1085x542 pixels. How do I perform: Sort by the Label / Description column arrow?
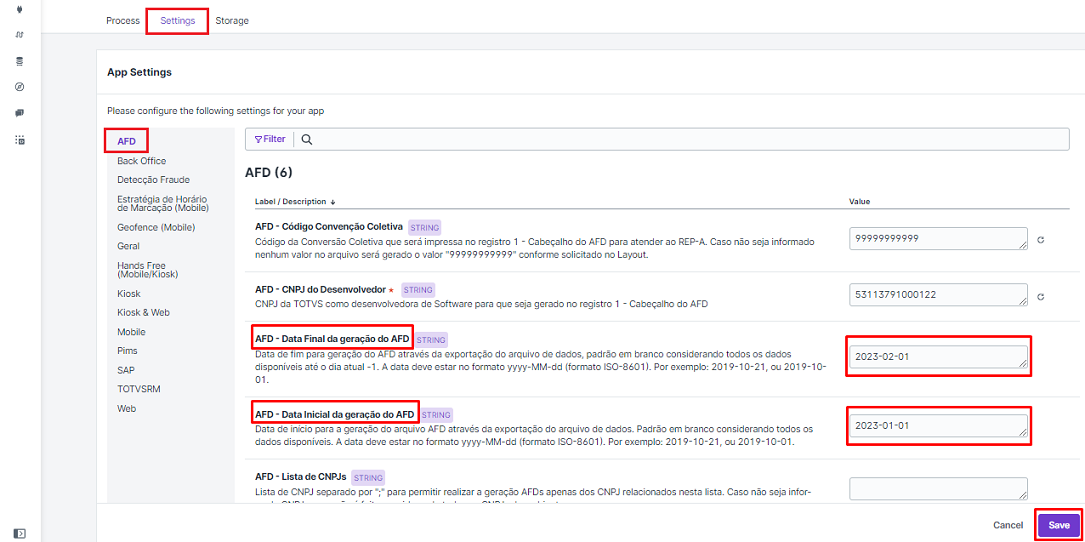333,201
